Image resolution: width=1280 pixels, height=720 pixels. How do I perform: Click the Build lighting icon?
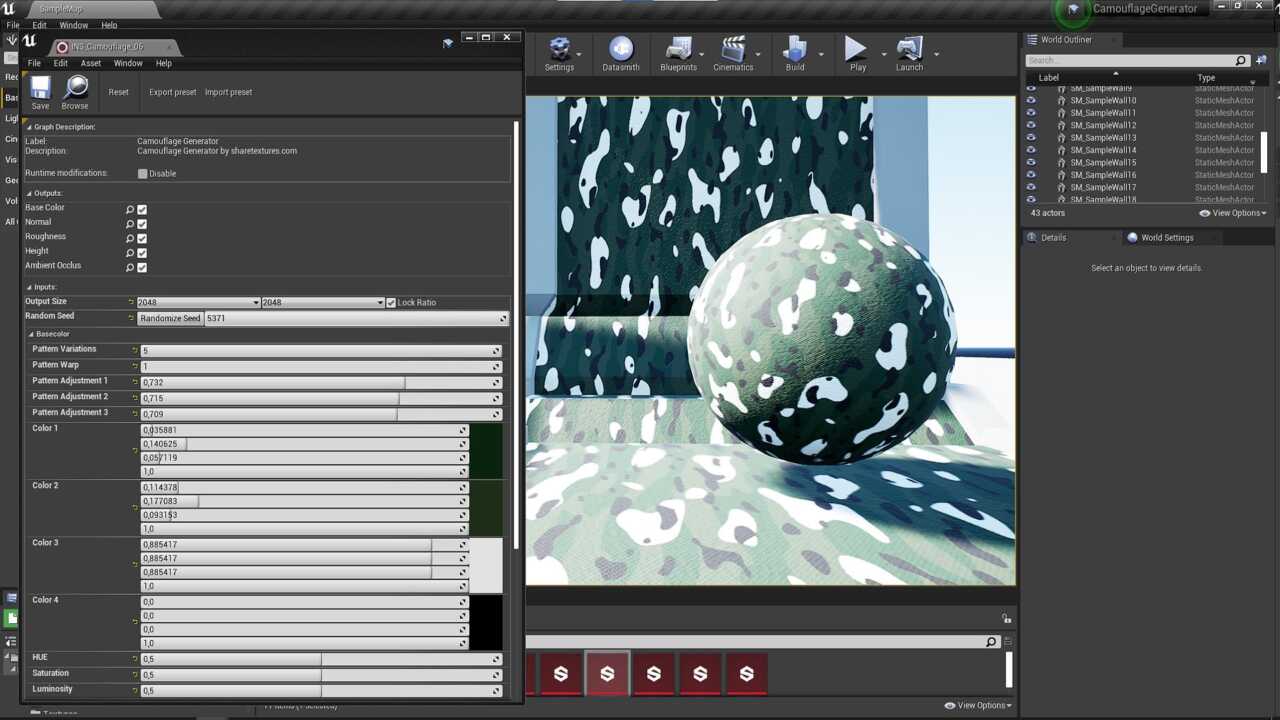(x=795, y=53)
